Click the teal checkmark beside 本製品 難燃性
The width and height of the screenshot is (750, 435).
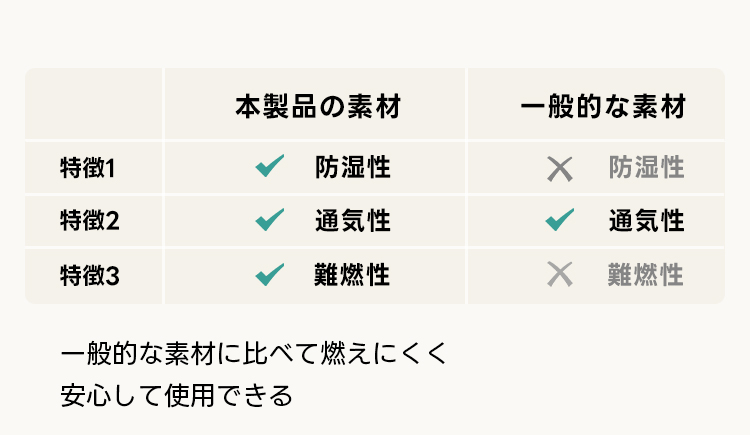tap(270, 273)
